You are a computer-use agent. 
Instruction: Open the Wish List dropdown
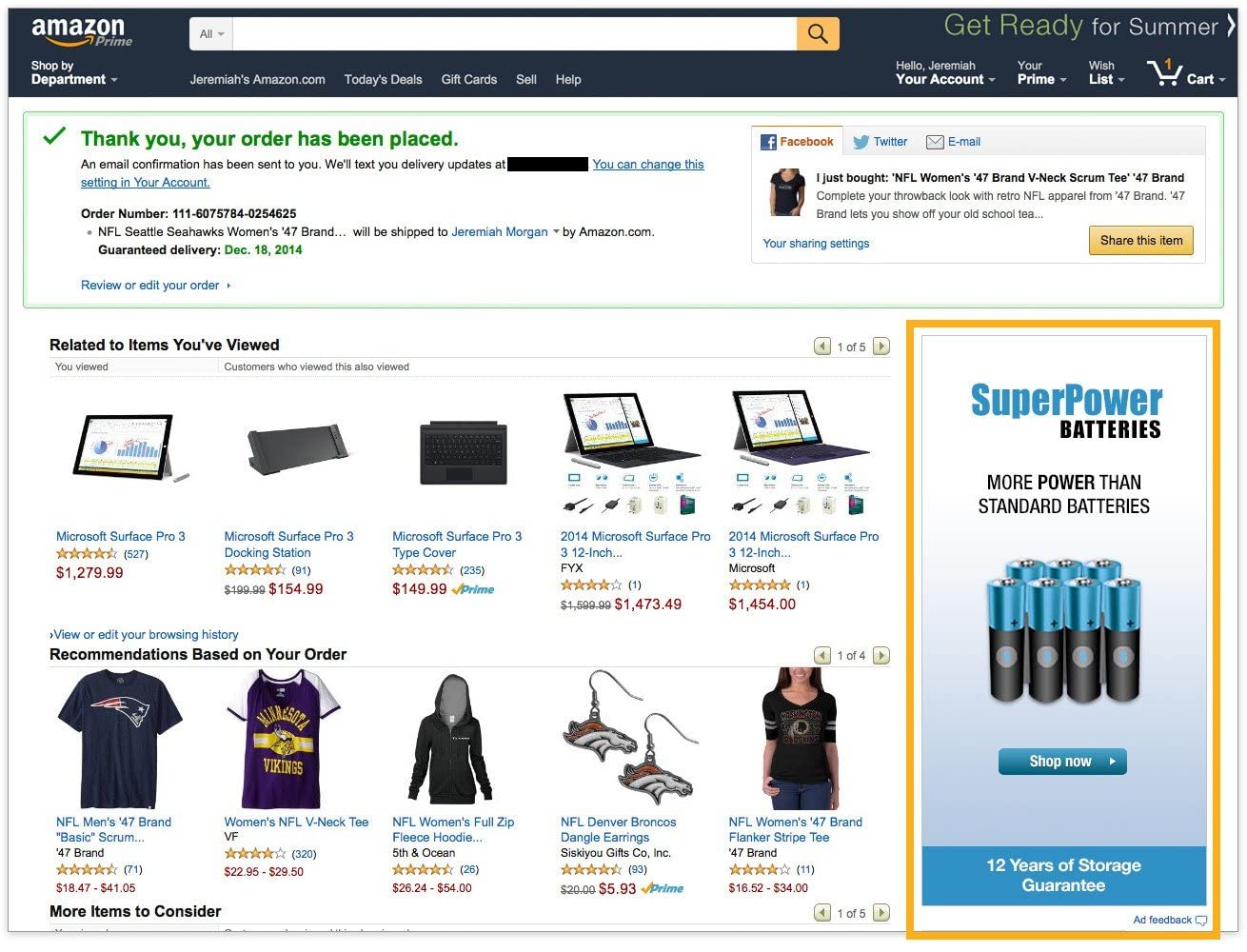[x=1107, y=72]
